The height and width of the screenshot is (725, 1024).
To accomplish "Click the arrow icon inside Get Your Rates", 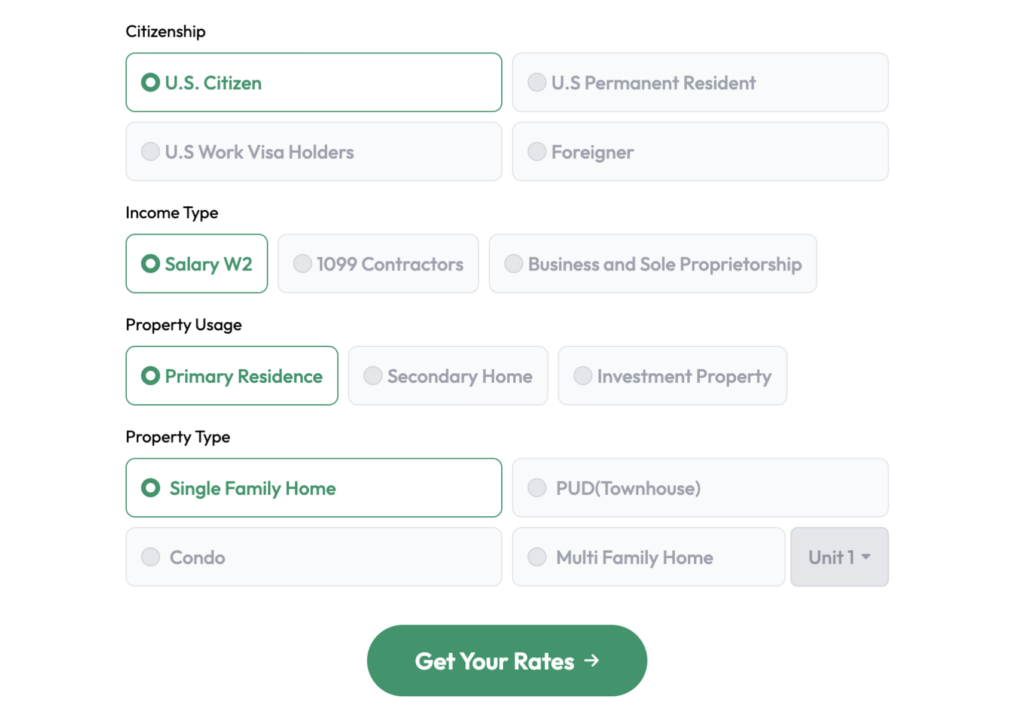I will pos(592,660).
